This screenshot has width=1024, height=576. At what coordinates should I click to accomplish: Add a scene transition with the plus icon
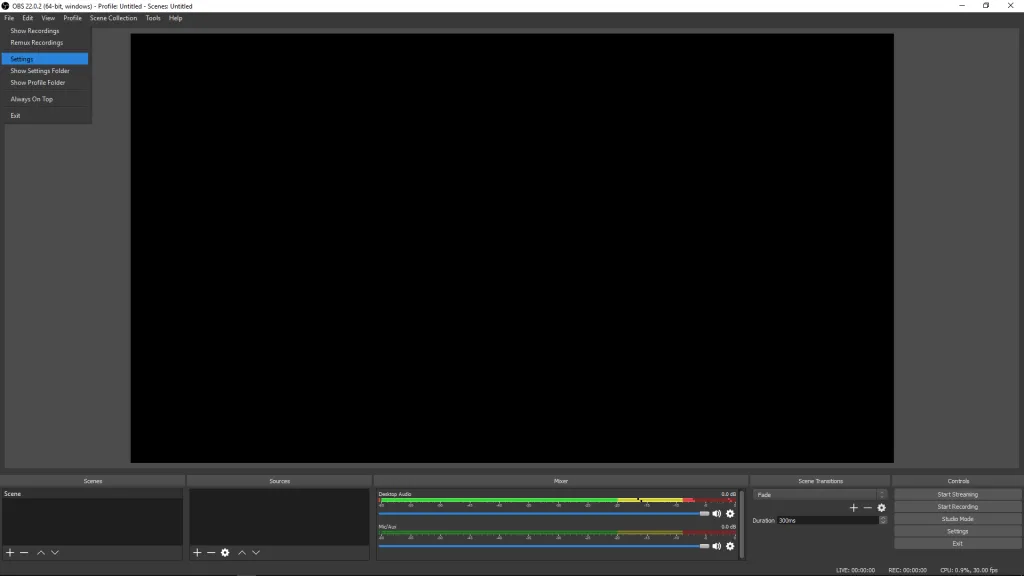853,508
